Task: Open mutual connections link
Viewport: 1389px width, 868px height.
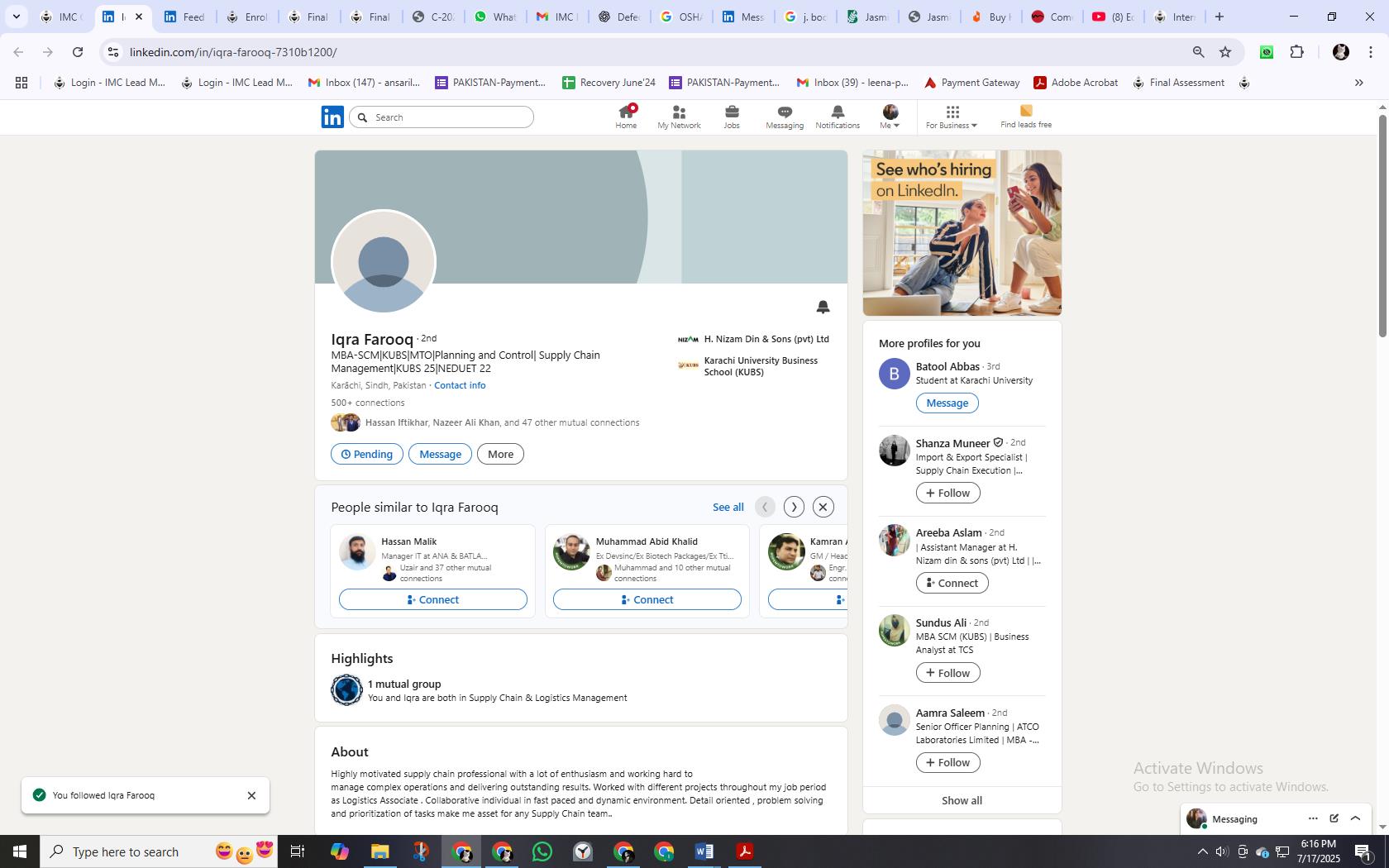Action: [x=502, y=422]
